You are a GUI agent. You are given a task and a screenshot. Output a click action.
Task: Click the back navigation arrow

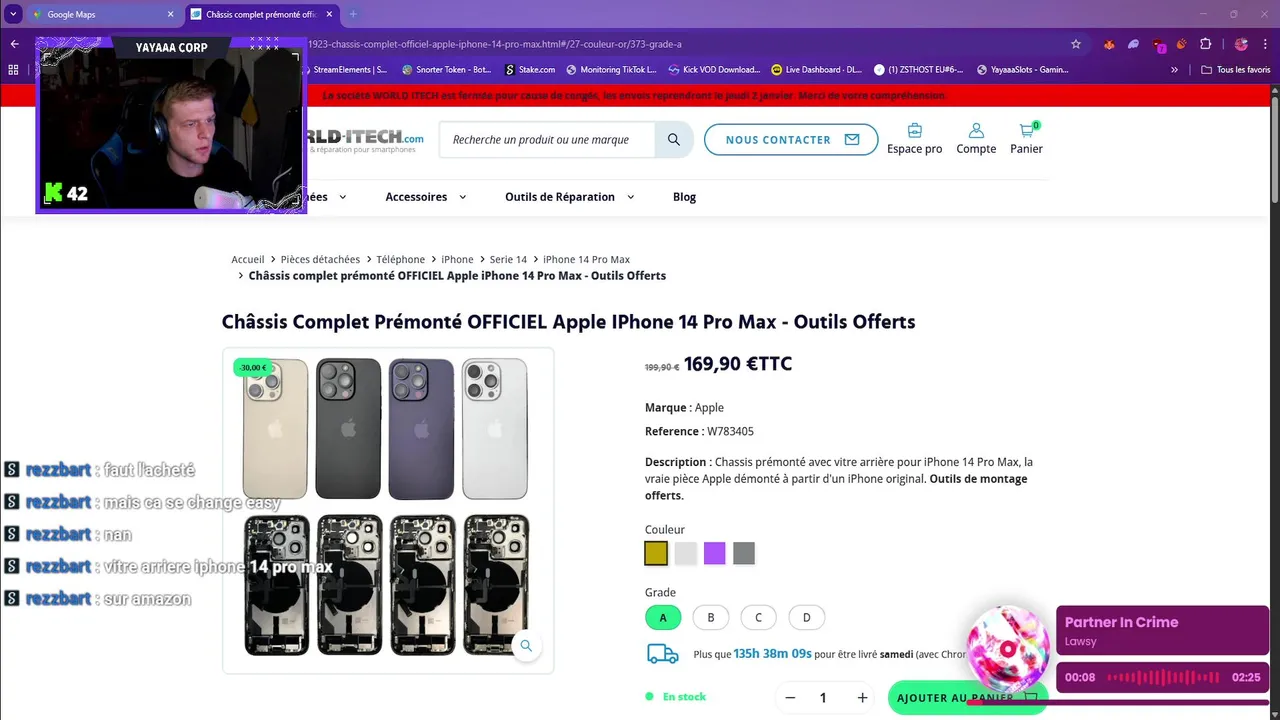tap(14, 44)
